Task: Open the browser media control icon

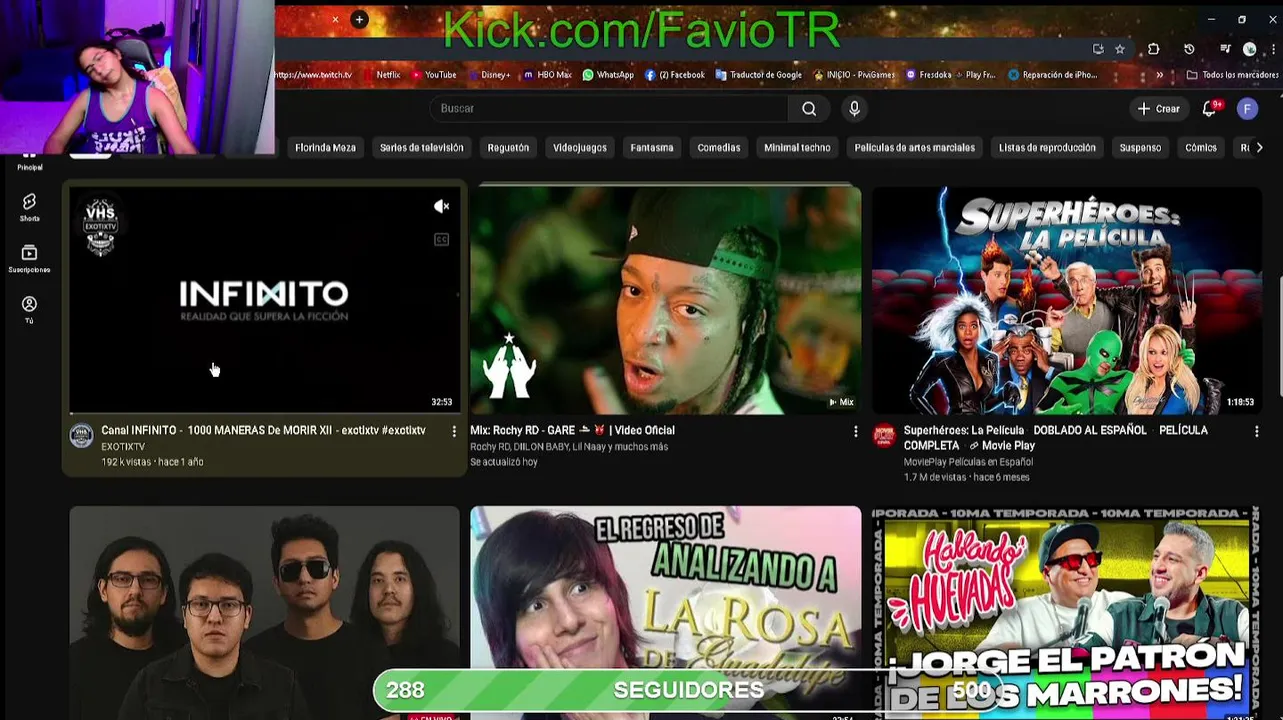Action: [1225, 49]
